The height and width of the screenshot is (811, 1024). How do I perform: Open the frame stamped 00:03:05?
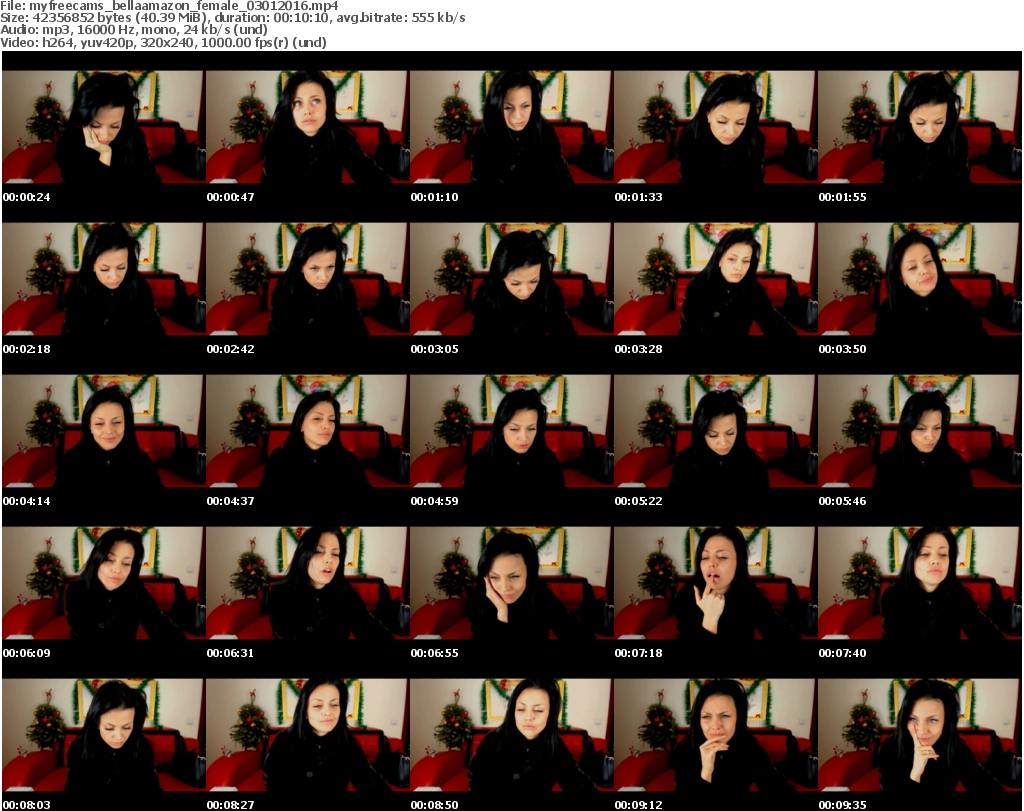[511, 279]
